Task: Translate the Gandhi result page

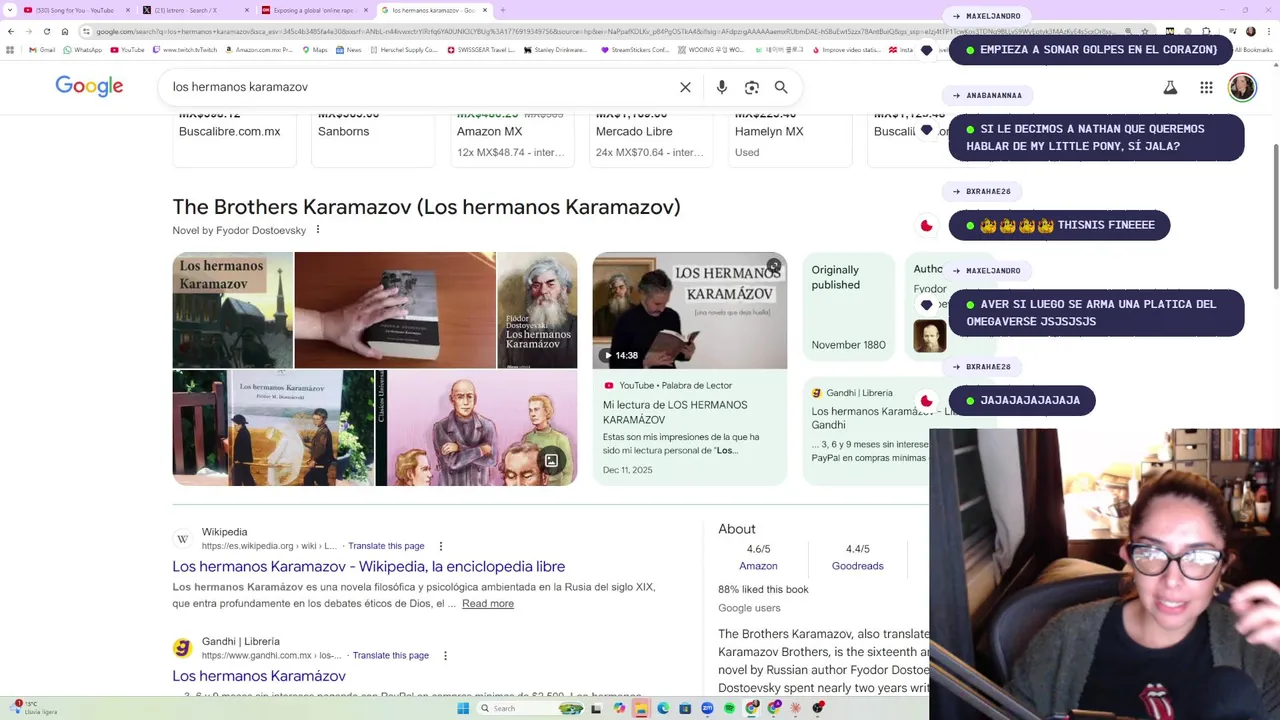Action: pos(391,655)
